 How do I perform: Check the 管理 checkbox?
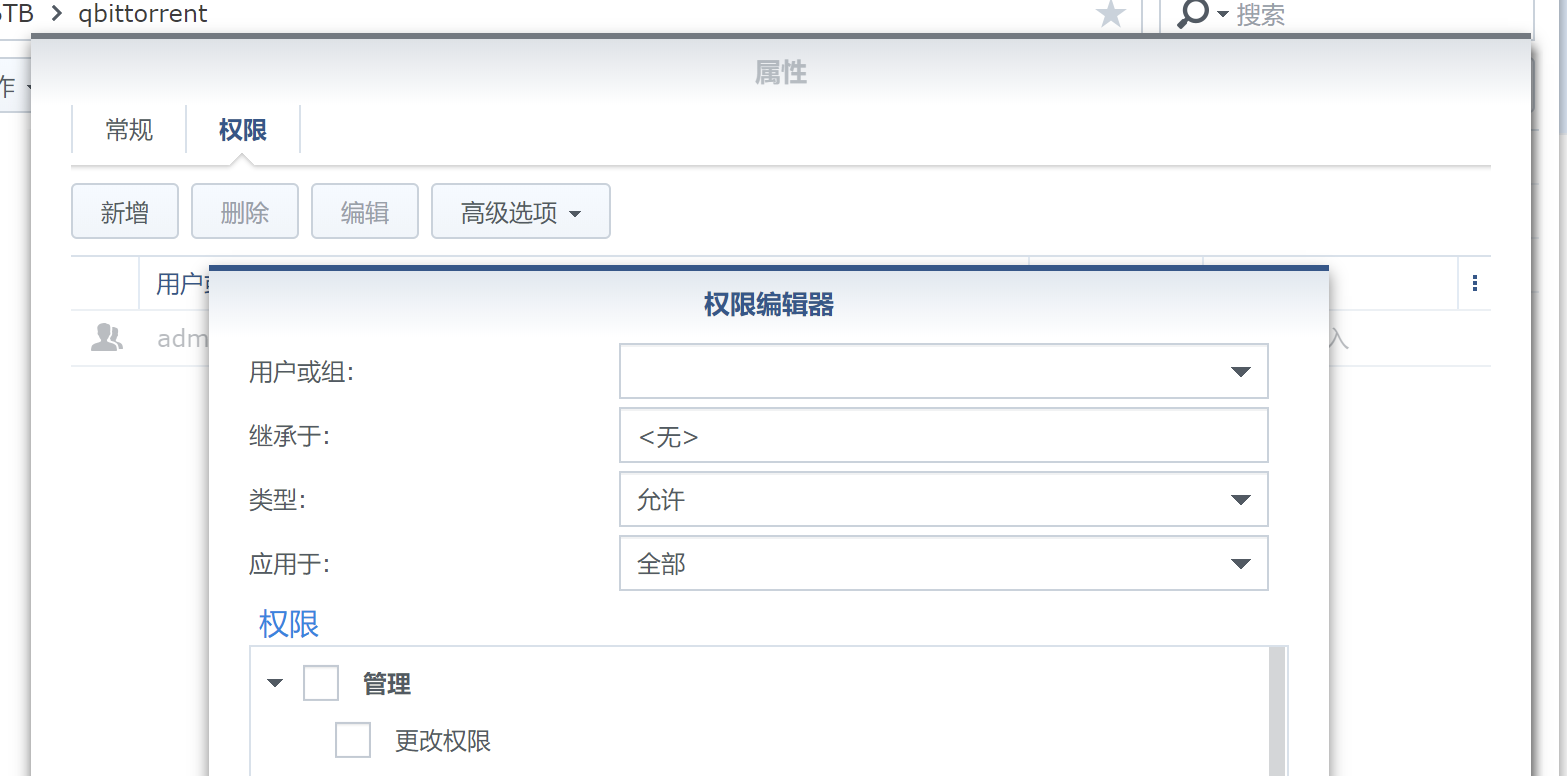pos(321,684)
